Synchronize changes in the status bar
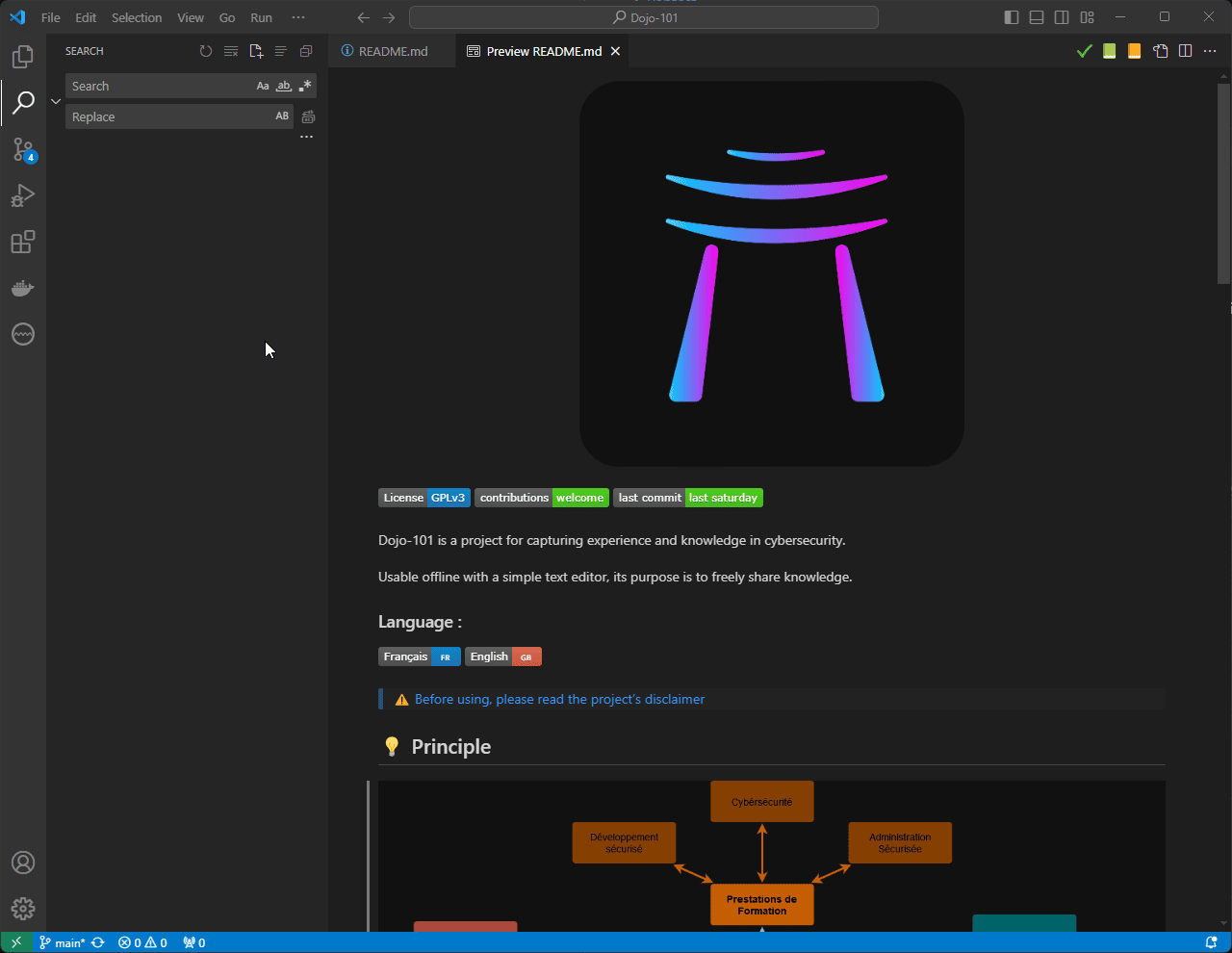Viewport: 1232px width, 953px height. click(97, 942)
